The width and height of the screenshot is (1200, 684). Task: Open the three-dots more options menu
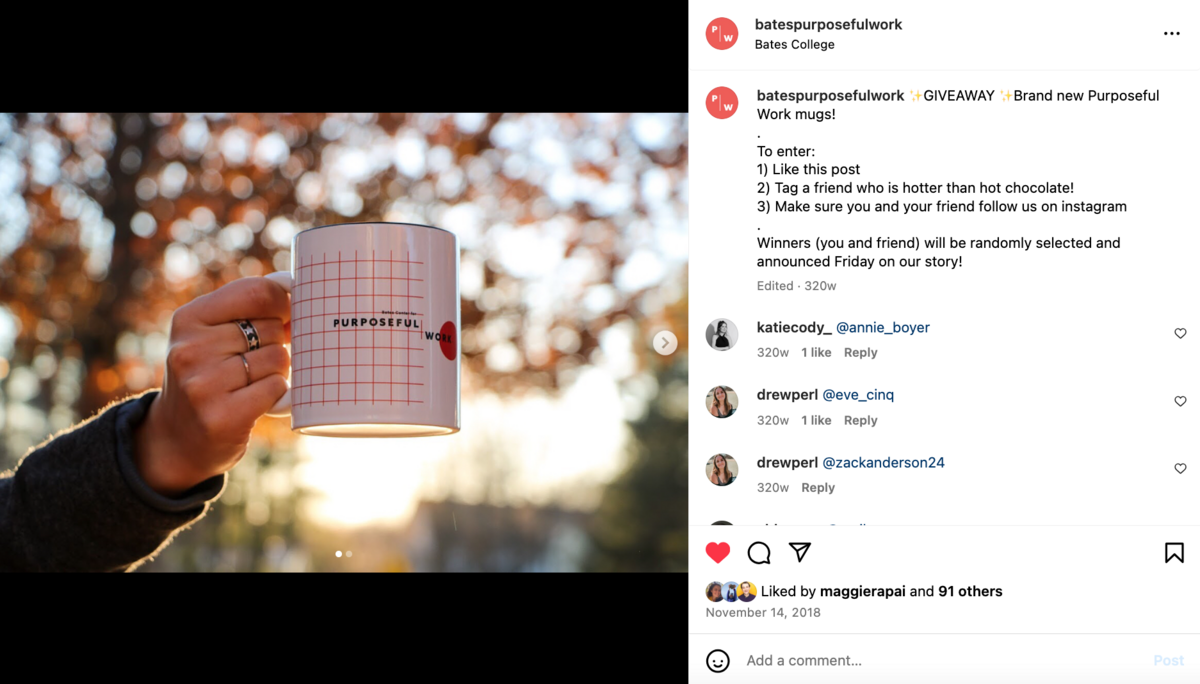point(1172,34)
